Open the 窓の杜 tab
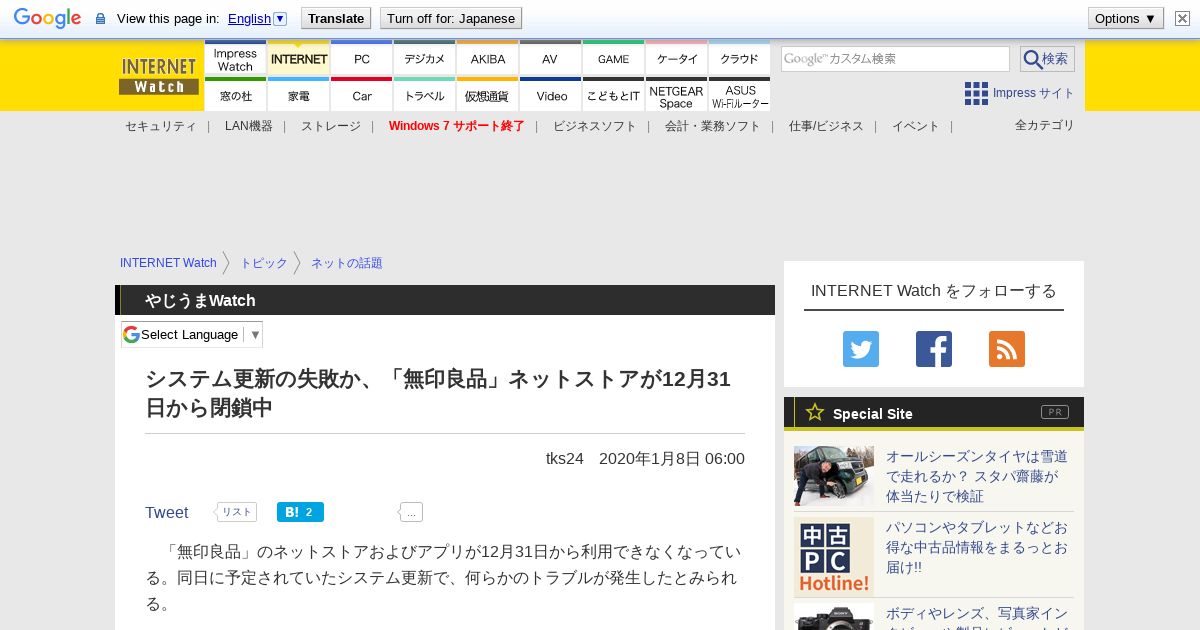 coord(235,95)
